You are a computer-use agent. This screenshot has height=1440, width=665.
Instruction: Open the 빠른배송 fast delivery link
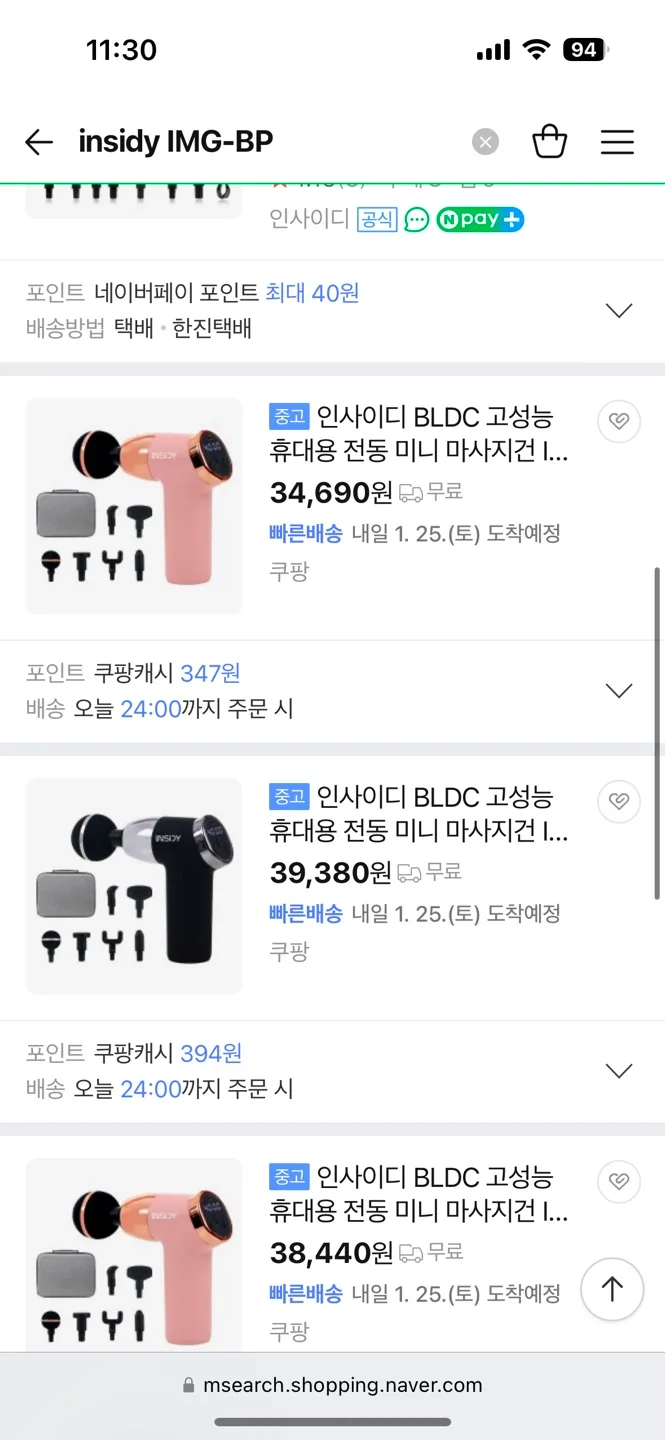coord(305,533)
